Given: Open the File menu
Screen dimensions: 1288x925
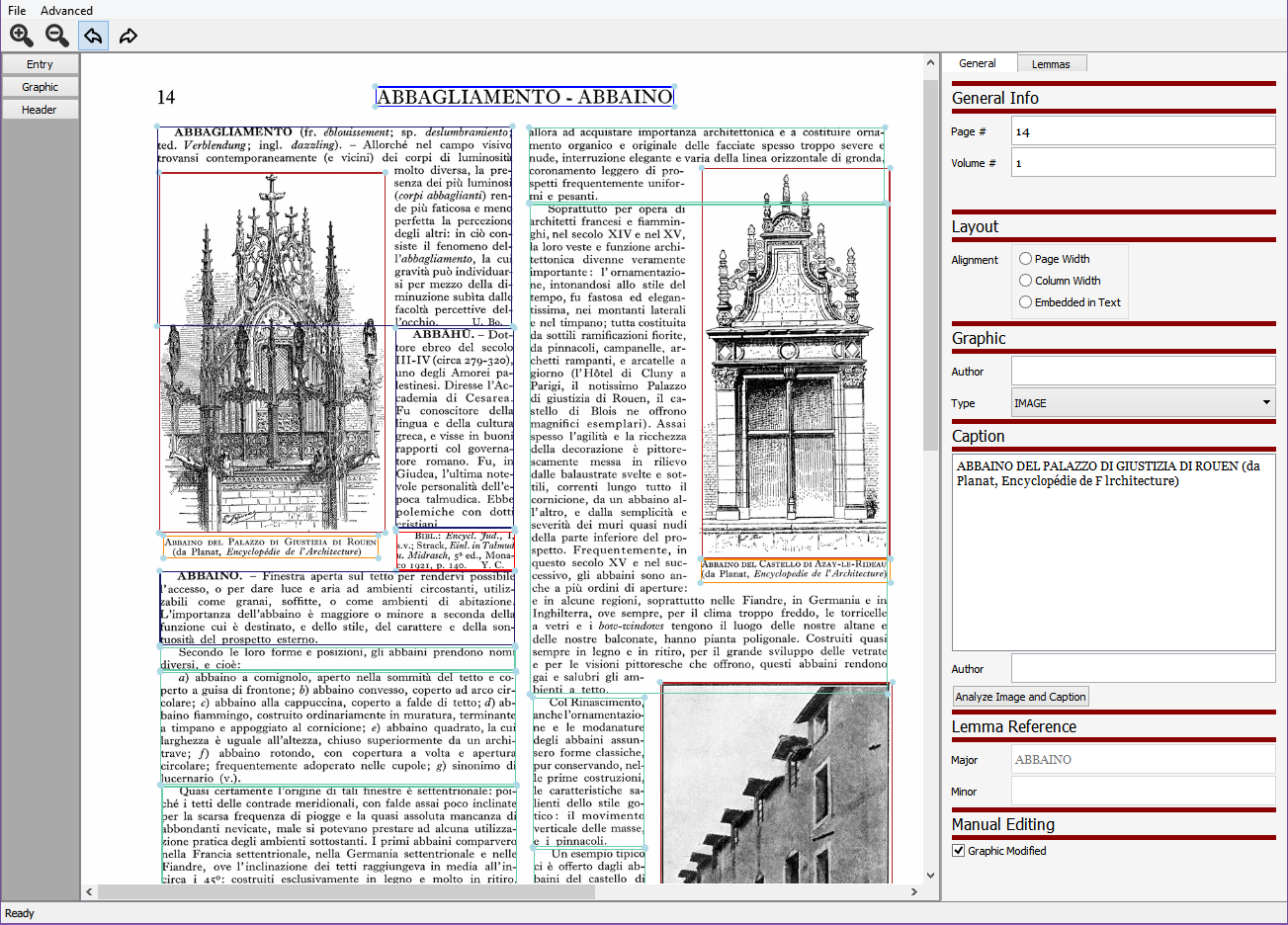Looking at the screenshot, I should pyautogui.click(x=16, y=11).
